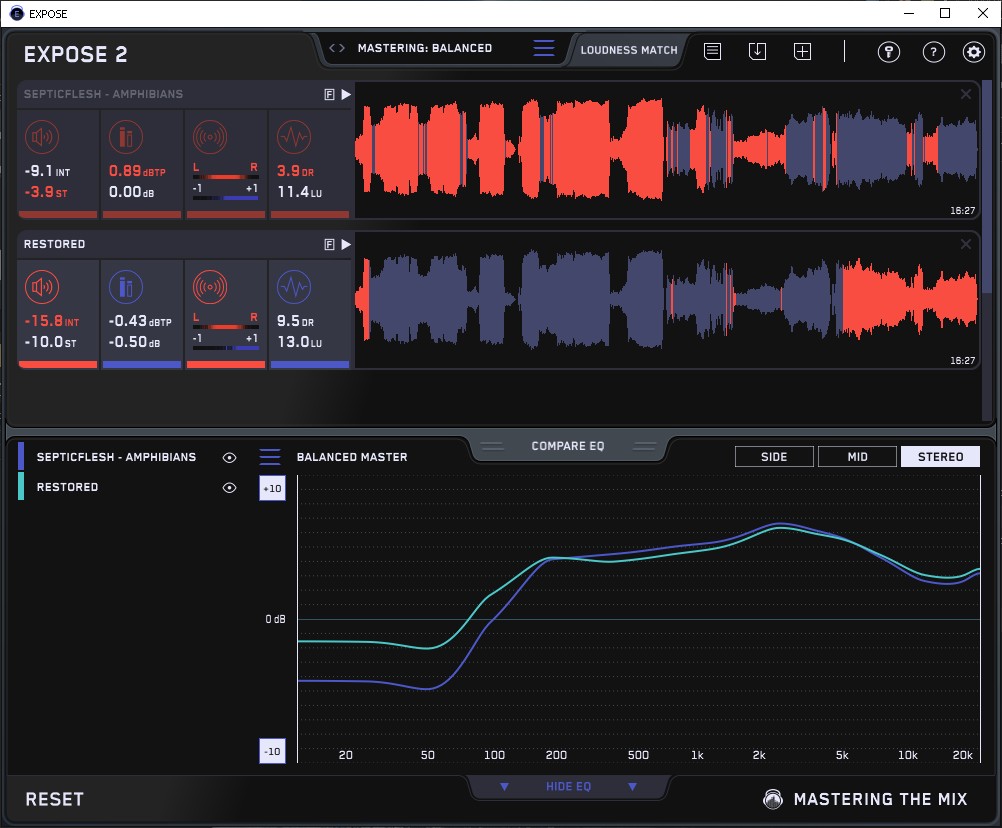This screenshot has width=1002, height=828.
Task: Click the stereo field icon for Restored track
Action: point(210,287)
